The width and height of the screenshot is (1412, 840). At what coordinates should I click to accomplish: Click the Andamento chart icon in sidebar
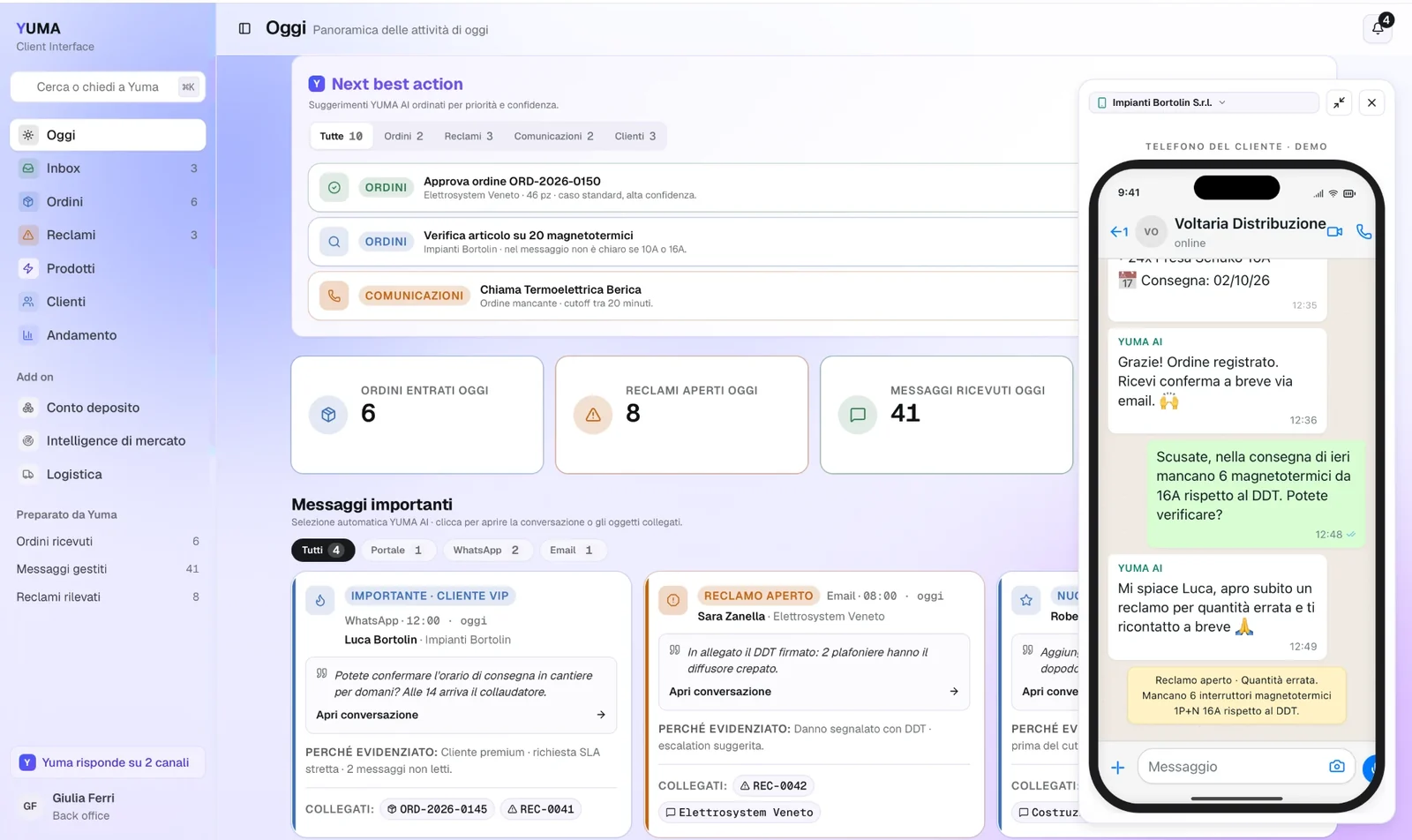tap(28, 335)
